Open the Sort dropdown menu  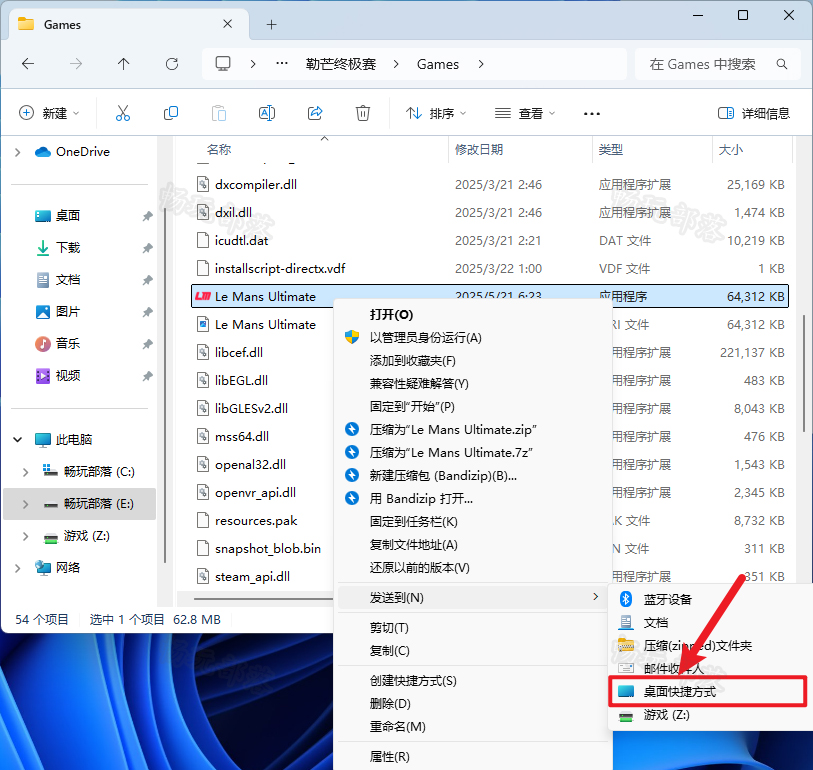pos(436,113)
